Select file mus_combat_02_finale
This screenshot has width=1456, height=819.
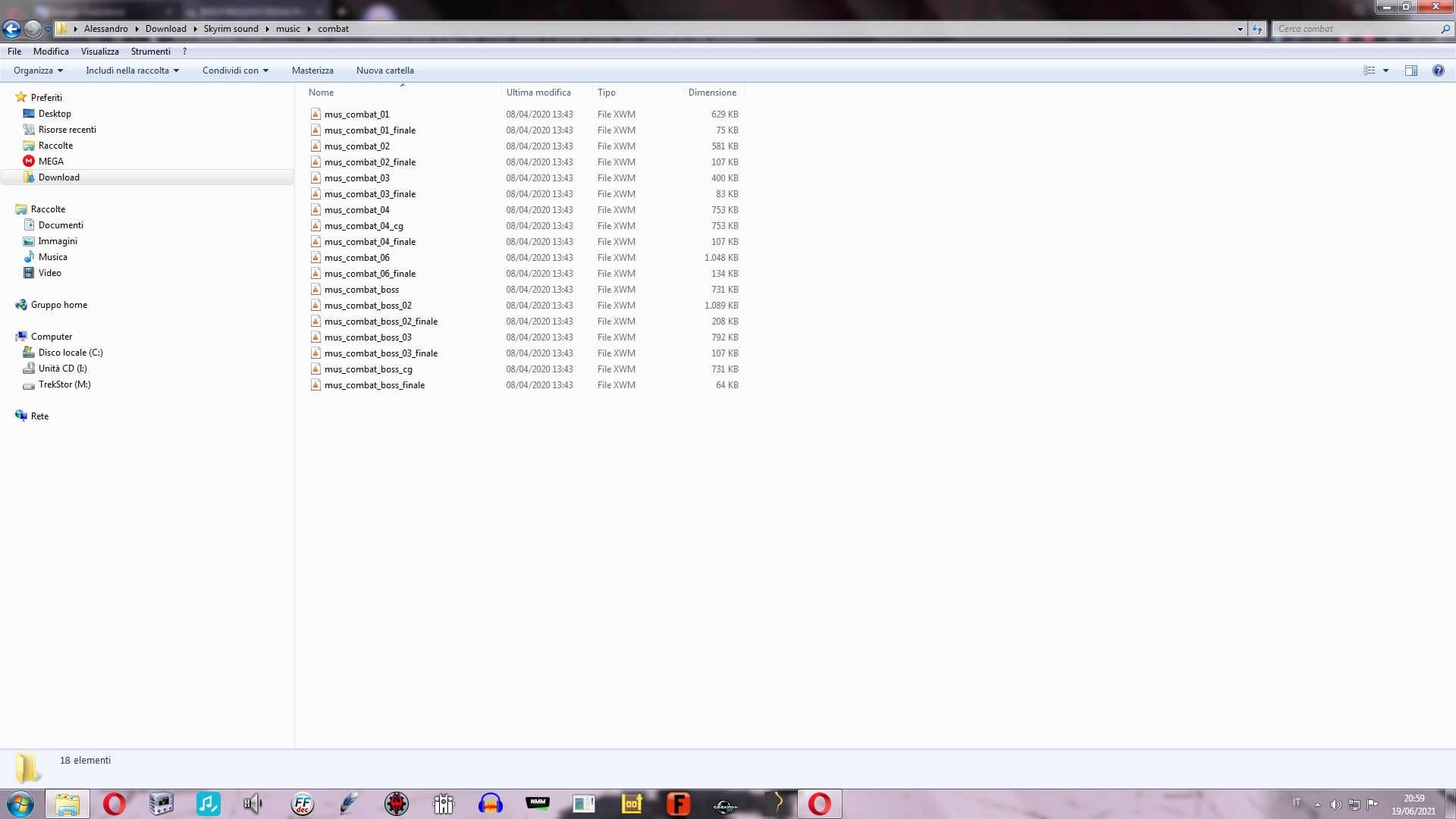[370, 162]
